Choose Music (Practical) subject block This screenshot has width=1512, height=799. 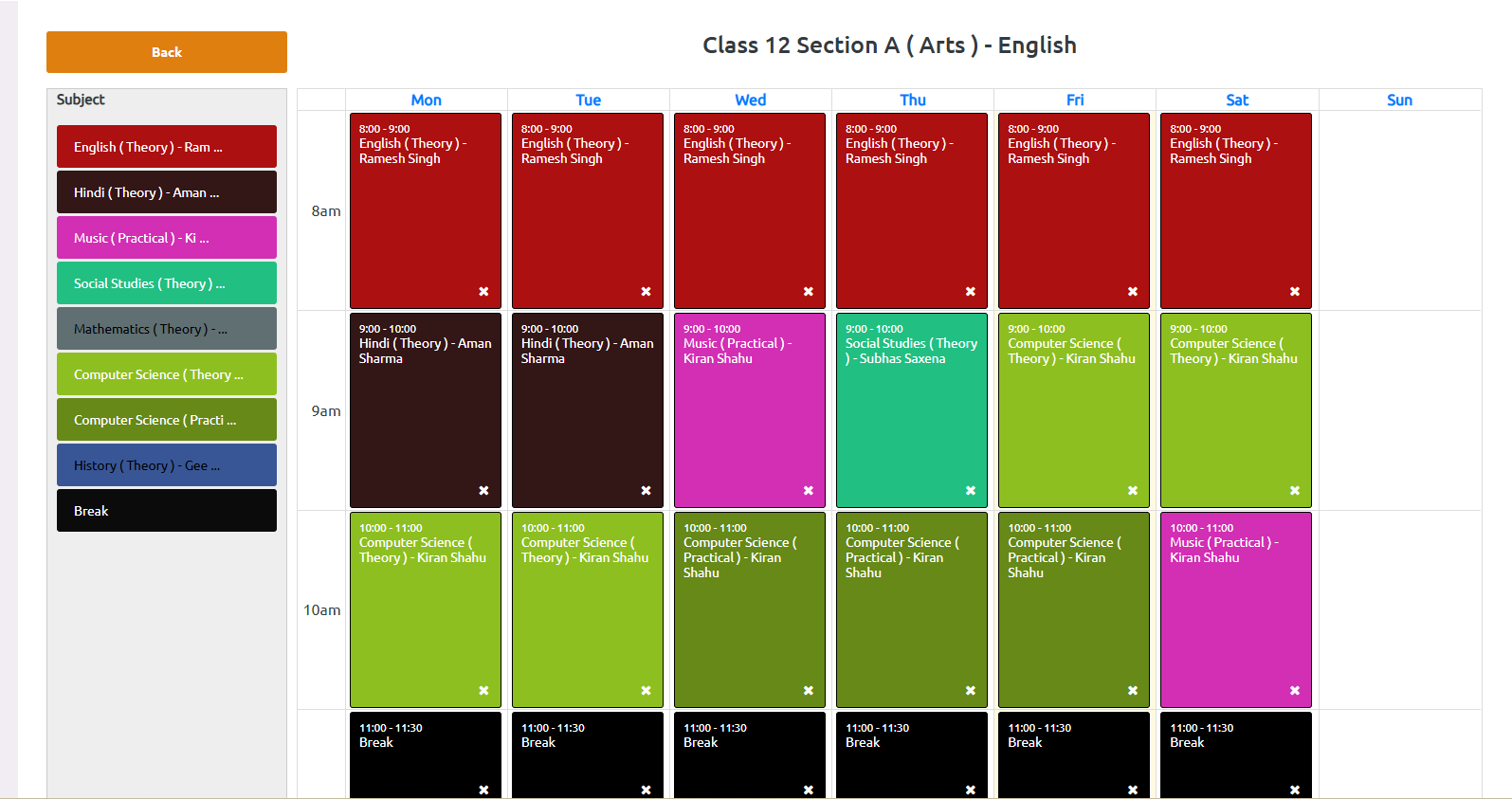[x=167, y=238]
